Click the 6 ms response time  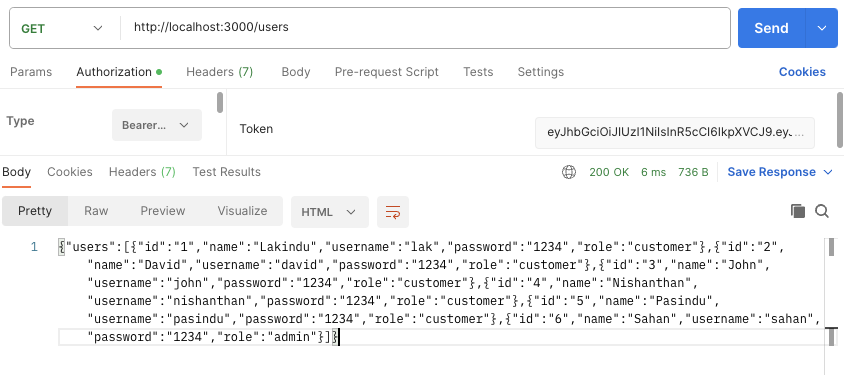tap(653, 172)
